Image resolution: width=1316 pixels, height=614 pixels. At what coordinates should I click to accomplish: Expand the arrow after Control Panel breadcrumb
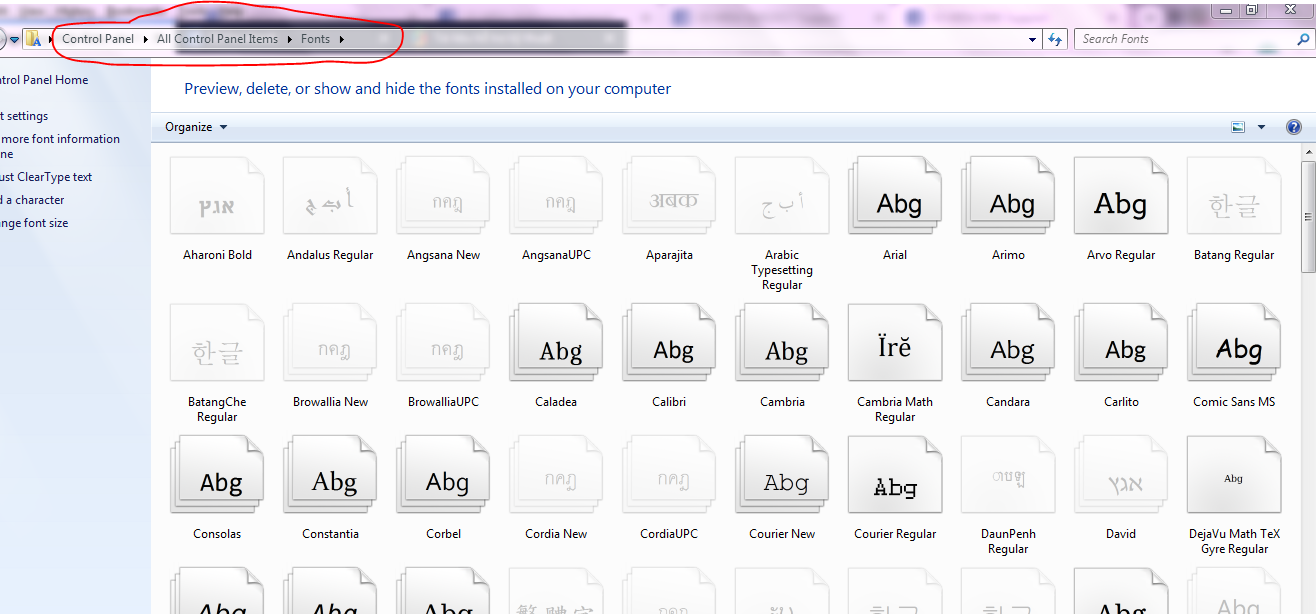pos(145,39)
